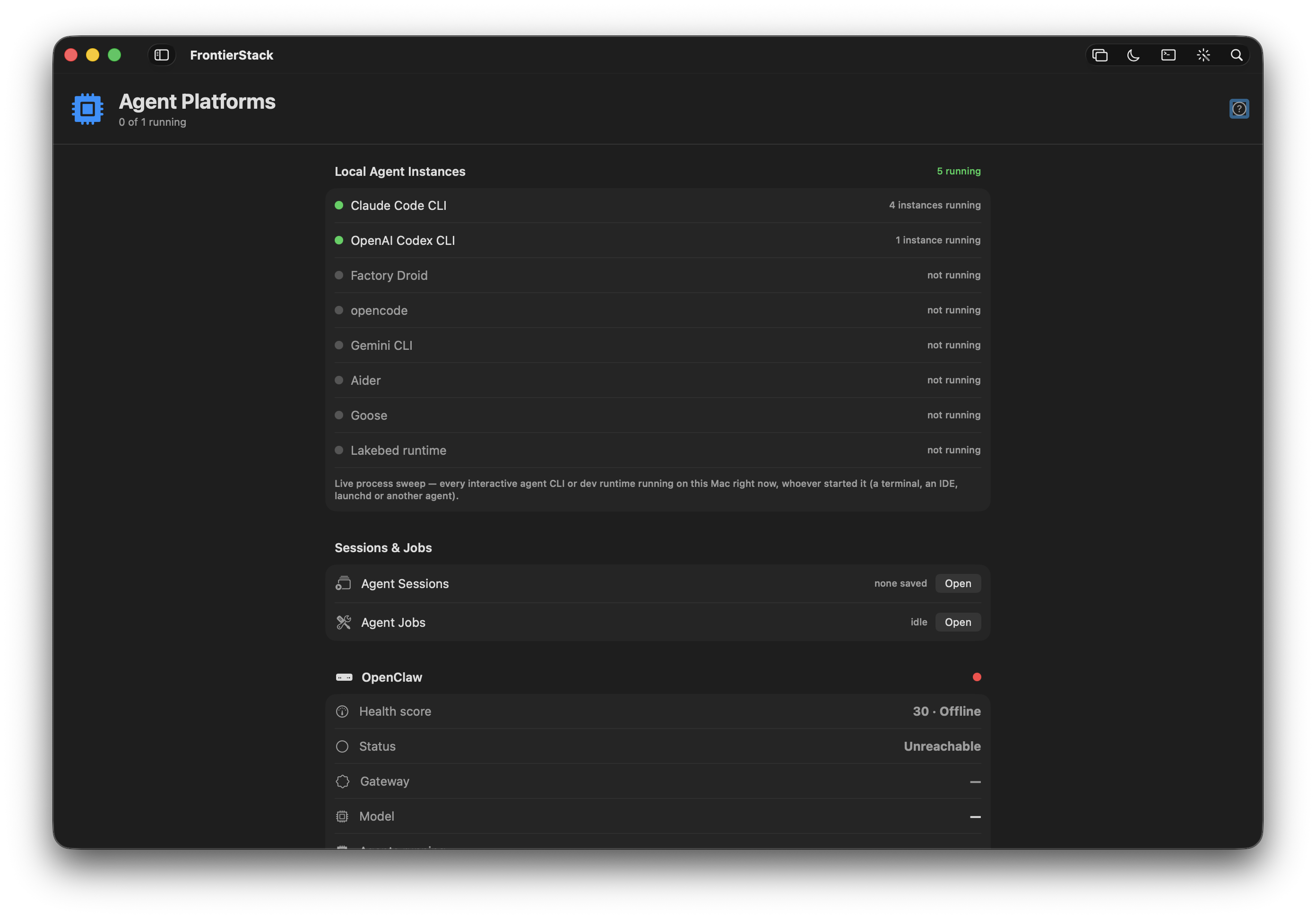Image resolution: width=1316 pixels, height=919 pixels.
Task: Click the 'none saved' status text
Action: click(900, 583)
